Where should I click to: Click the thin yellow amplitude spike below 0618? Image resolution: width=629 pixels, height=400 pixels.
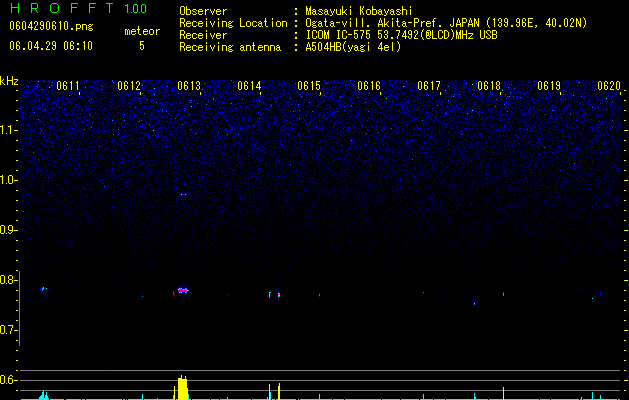pyautogui.click(x=503, y=393)
